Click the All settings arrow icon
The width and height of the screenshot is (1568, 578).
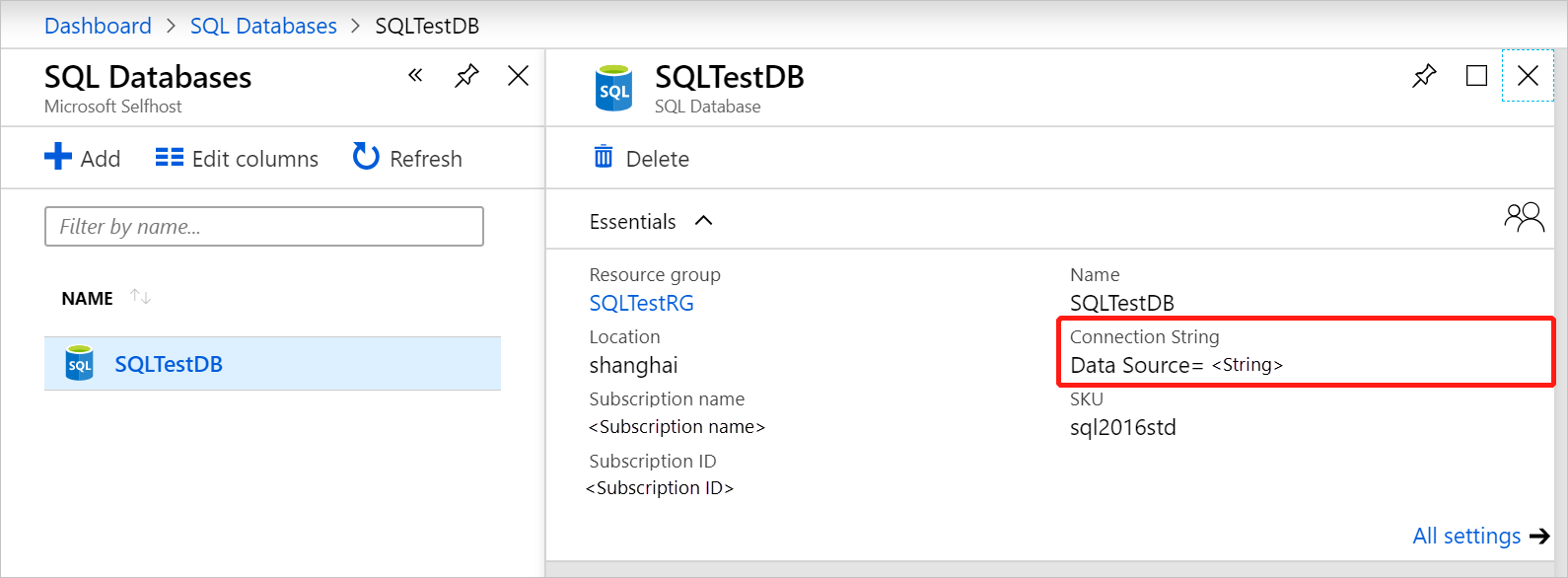[x=1539, y=537]
